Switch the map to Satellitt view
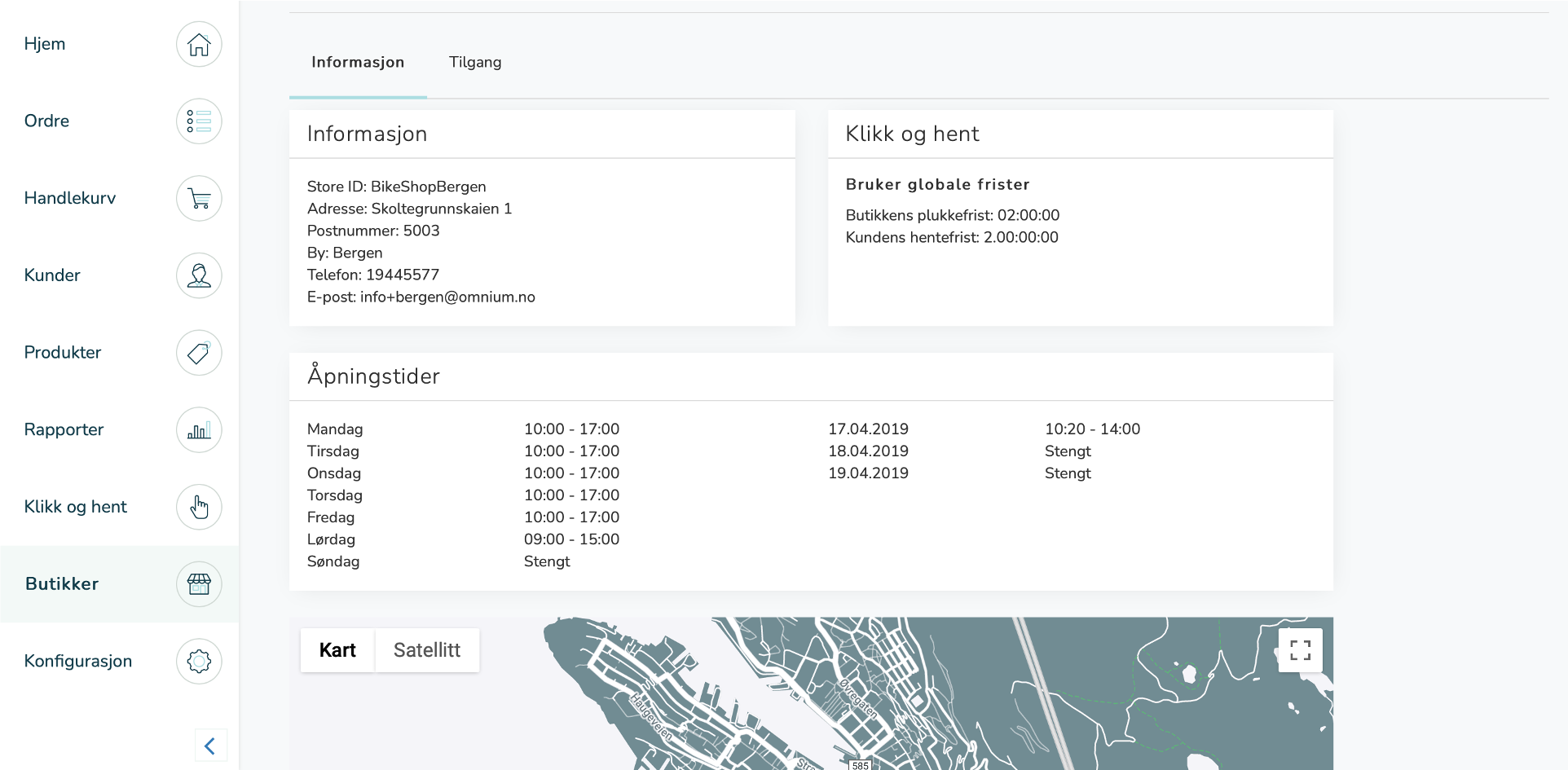This screenshot has width=1568, height=770. [x=427, y=650]
